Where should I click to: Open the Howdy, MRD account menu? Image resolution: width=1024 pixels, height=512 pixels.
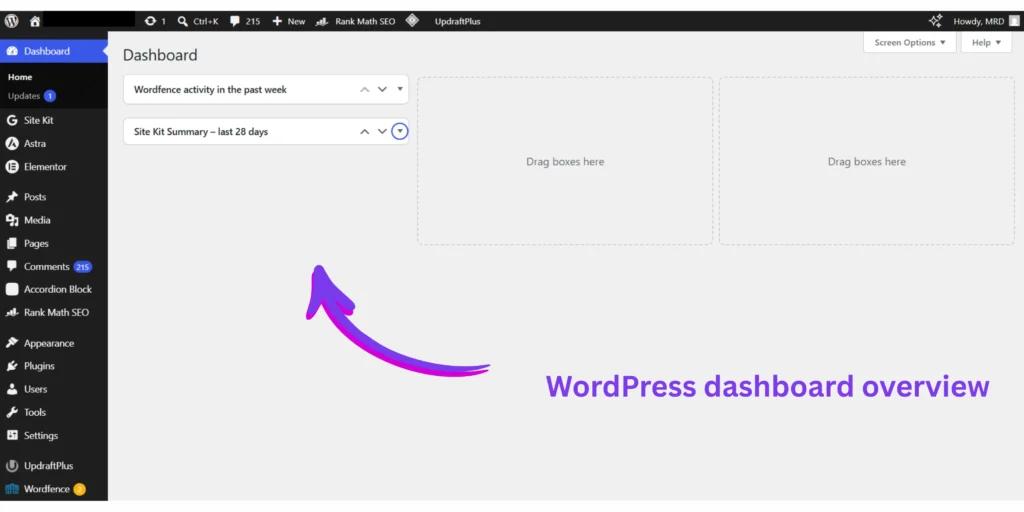pyautogui.click(x=985, y=21)
